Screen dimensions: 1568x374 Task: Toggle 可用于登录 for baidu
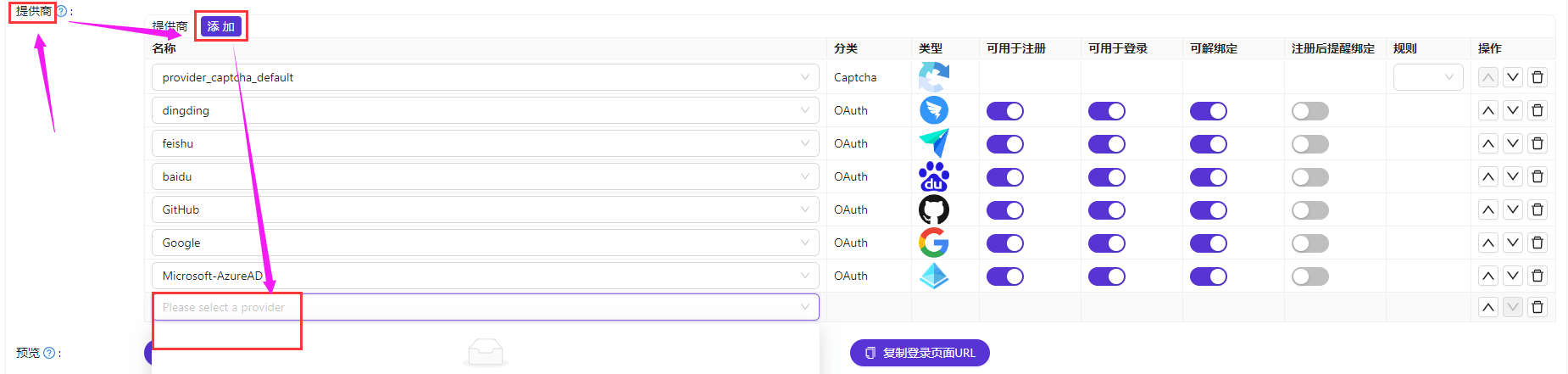pyautogui.click(x=1107, y=177)
